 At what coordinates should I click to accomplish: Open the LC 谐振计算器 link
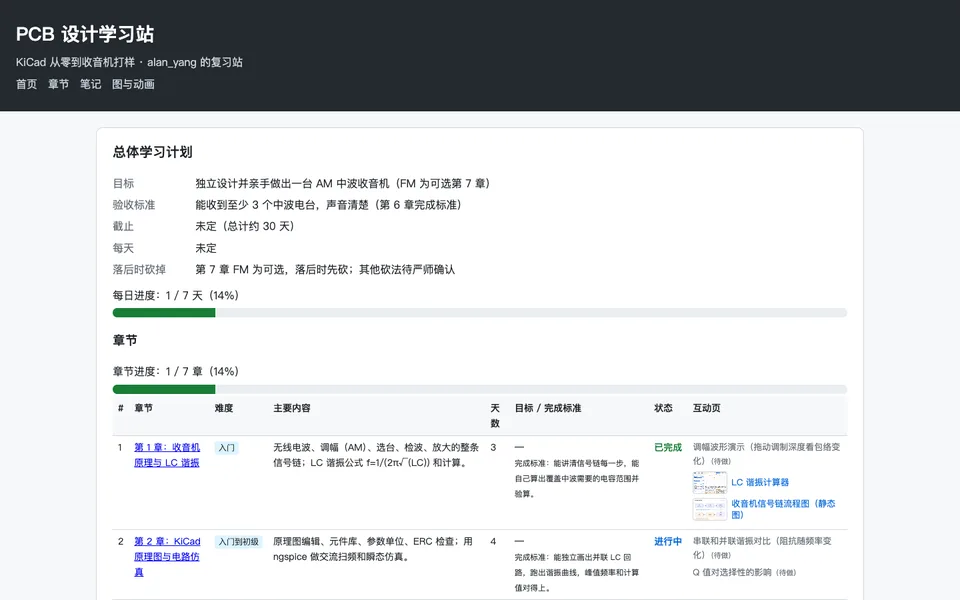(760, 482)
